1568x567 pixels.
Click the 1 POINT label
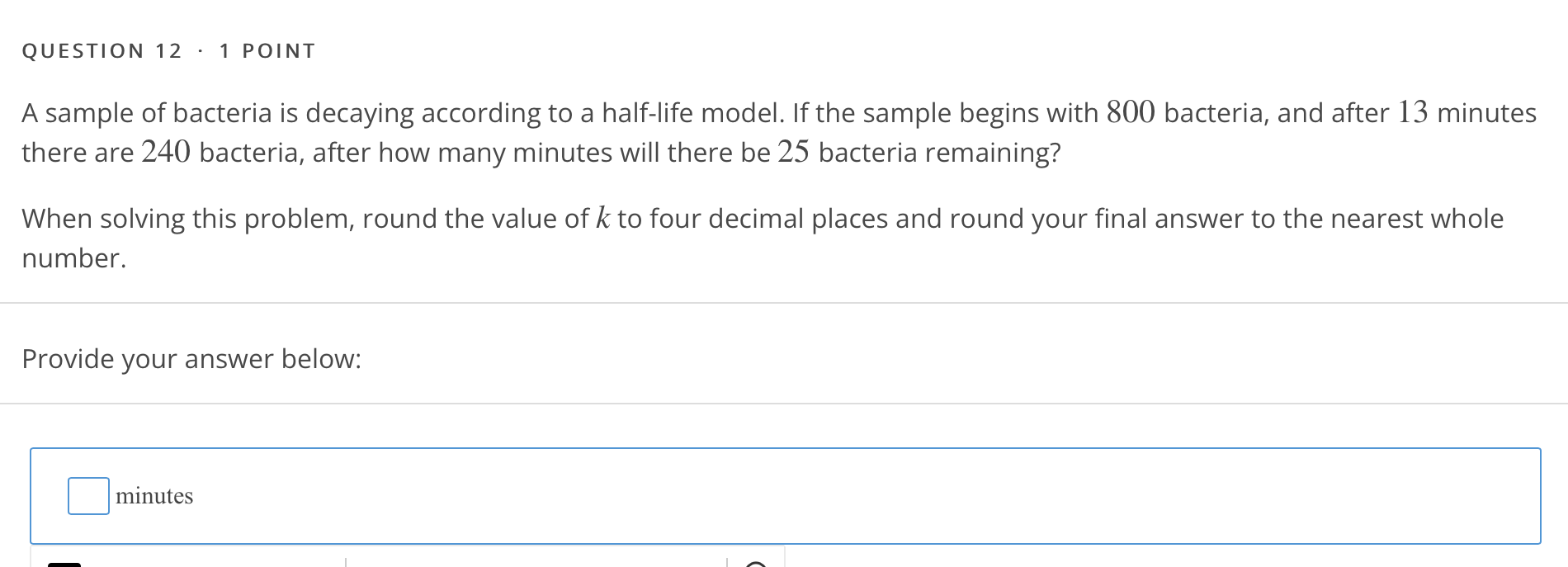(x=266, y=50)
